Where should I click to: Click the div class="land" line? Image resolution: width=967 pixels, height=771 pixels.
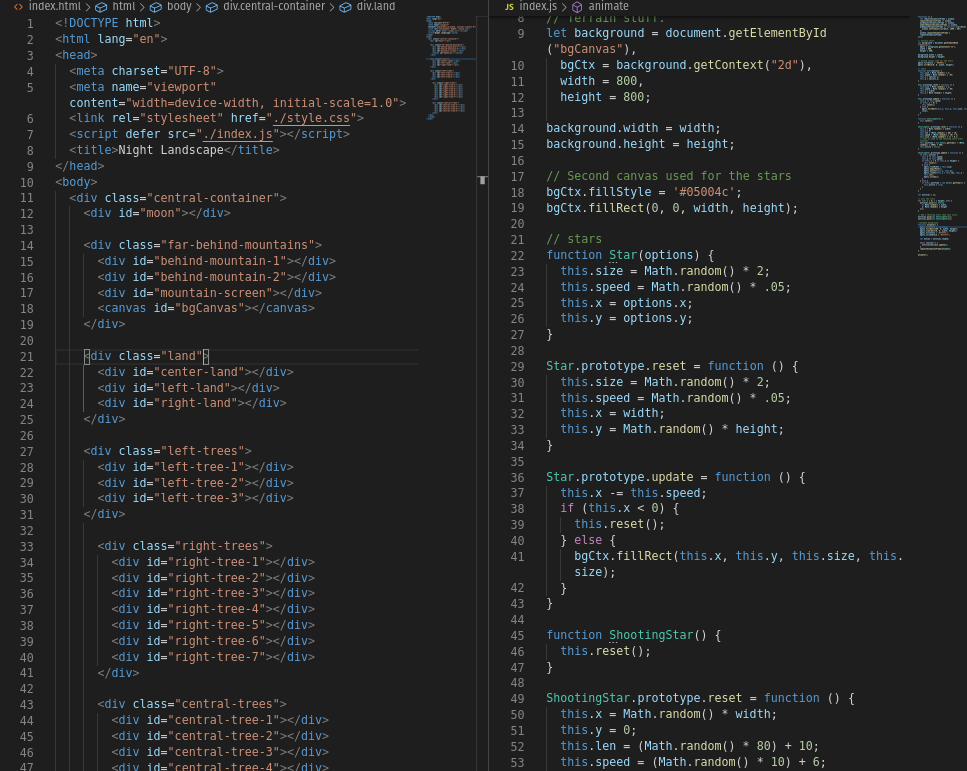146,356
